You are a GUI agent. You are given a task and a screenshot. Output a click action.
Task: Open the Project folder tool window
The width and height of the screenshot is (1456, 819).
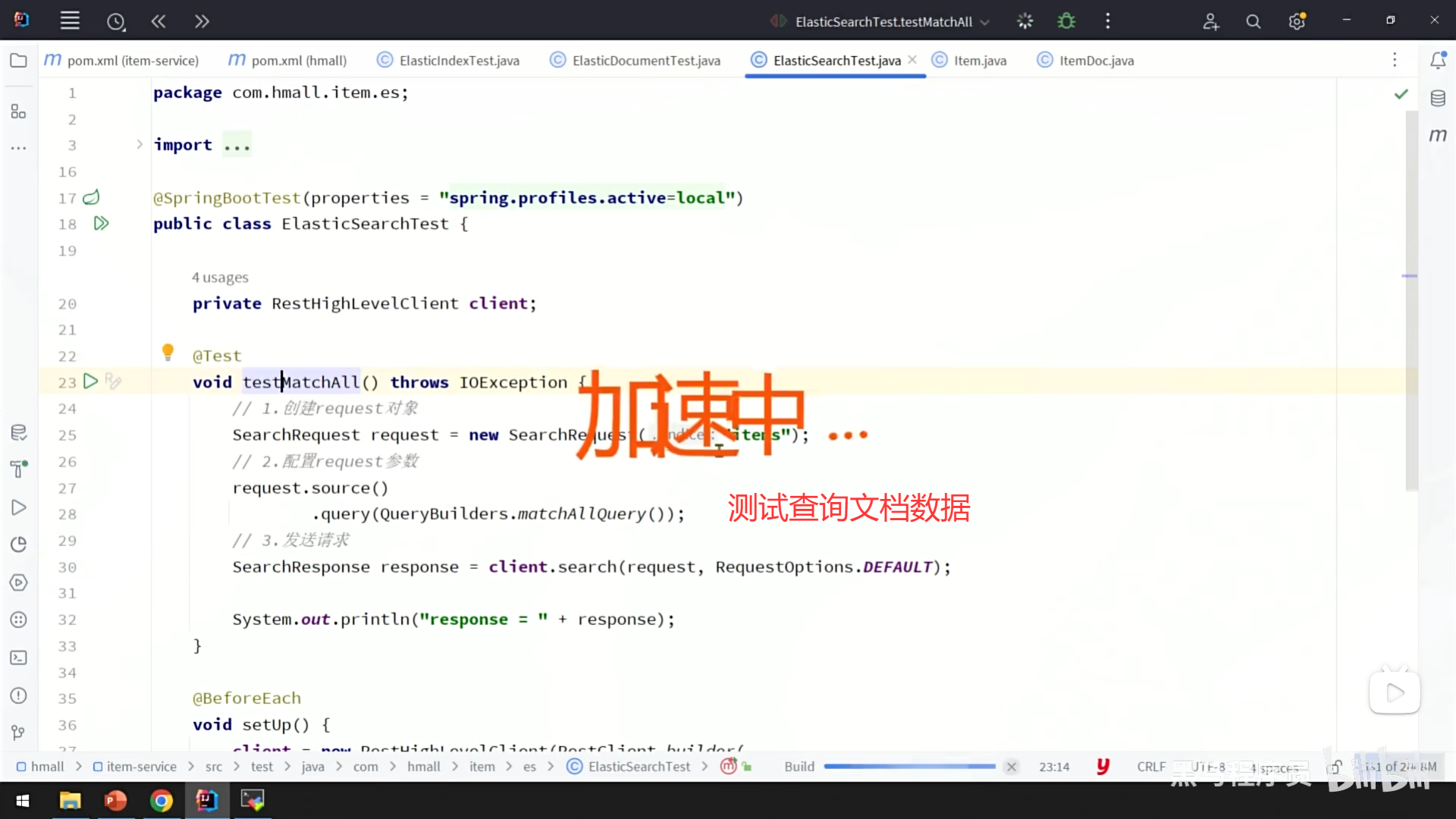18,61
